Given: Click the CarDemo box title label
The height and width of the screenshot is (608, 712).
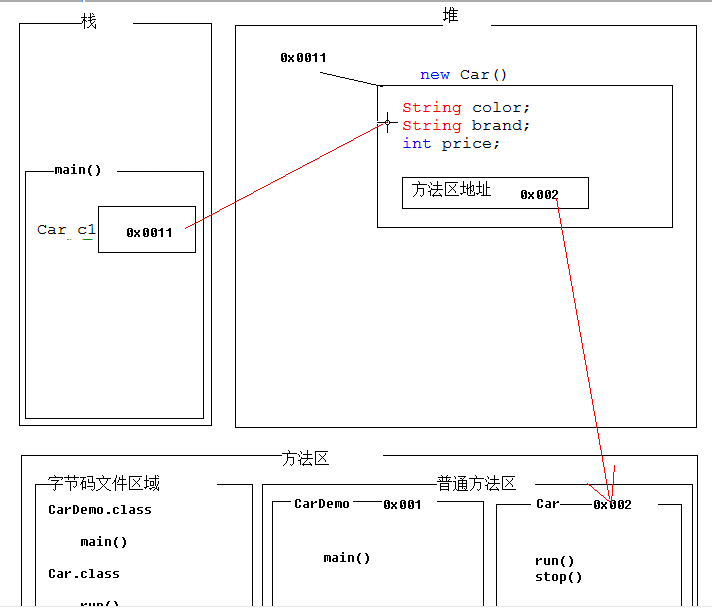Looking at the screenshot, I should 322,504.
